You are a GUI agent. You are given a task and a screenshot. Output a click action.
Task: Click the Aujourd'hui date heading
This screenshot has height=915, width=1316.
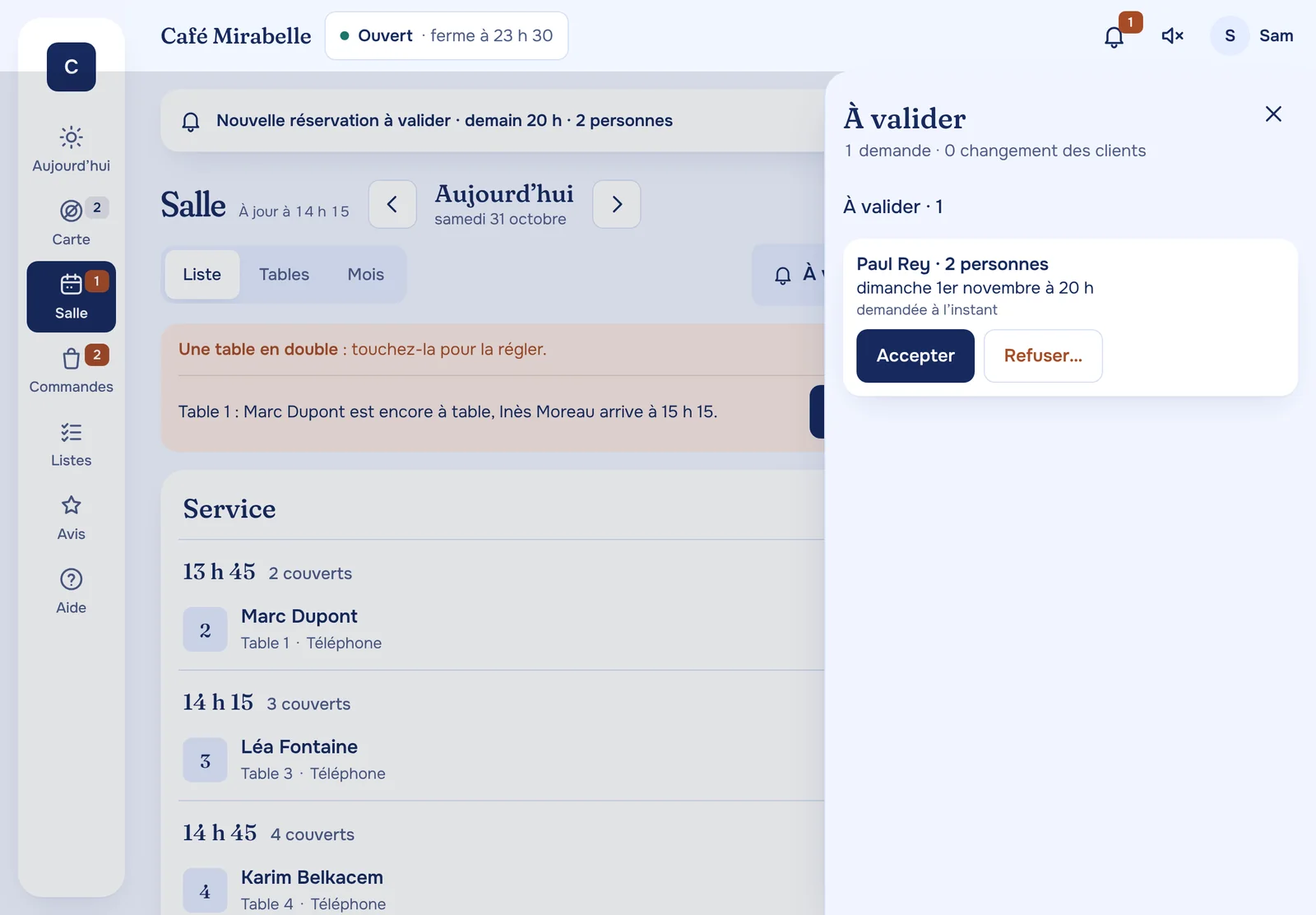(x=504, y=194)
